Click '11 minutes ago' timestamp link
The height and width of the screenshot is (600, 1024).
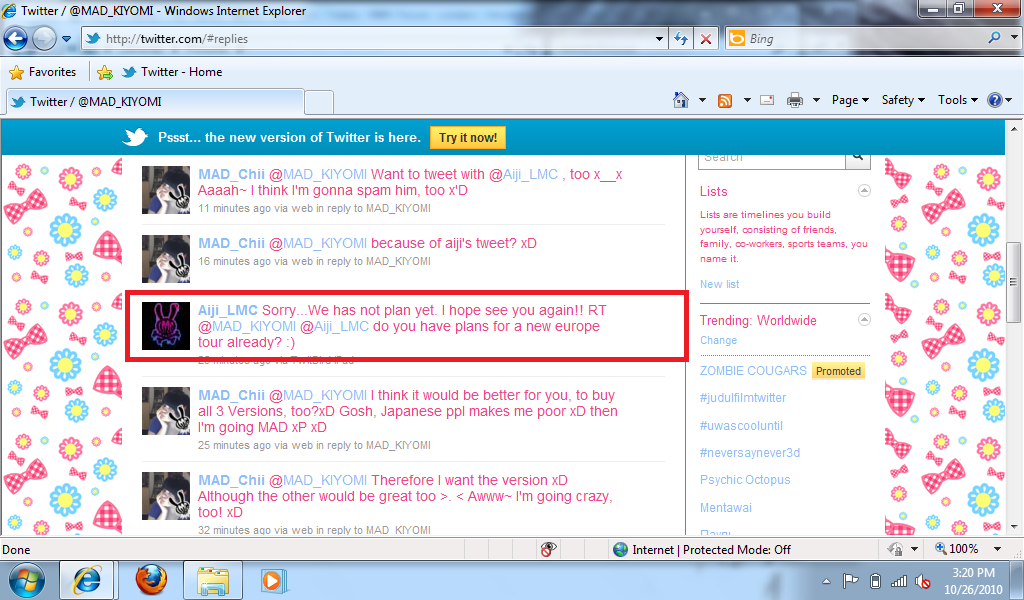point(233,208)
